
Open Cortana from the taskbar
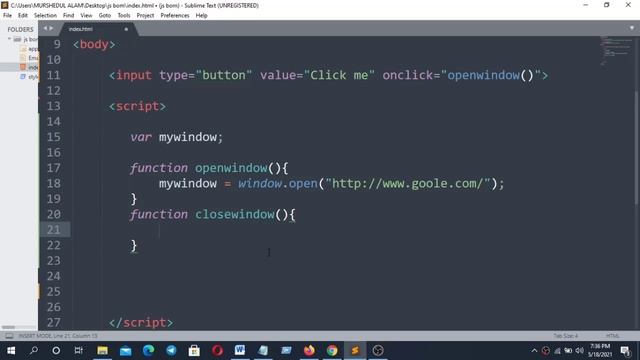(56, 351)
